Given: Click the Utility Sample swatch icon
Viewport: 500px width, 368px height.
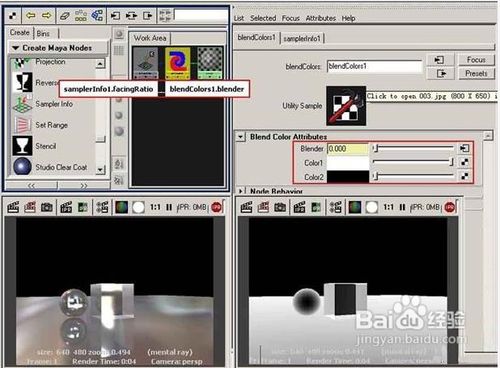Looking at the screenshot, I should [x=346, y=106].
